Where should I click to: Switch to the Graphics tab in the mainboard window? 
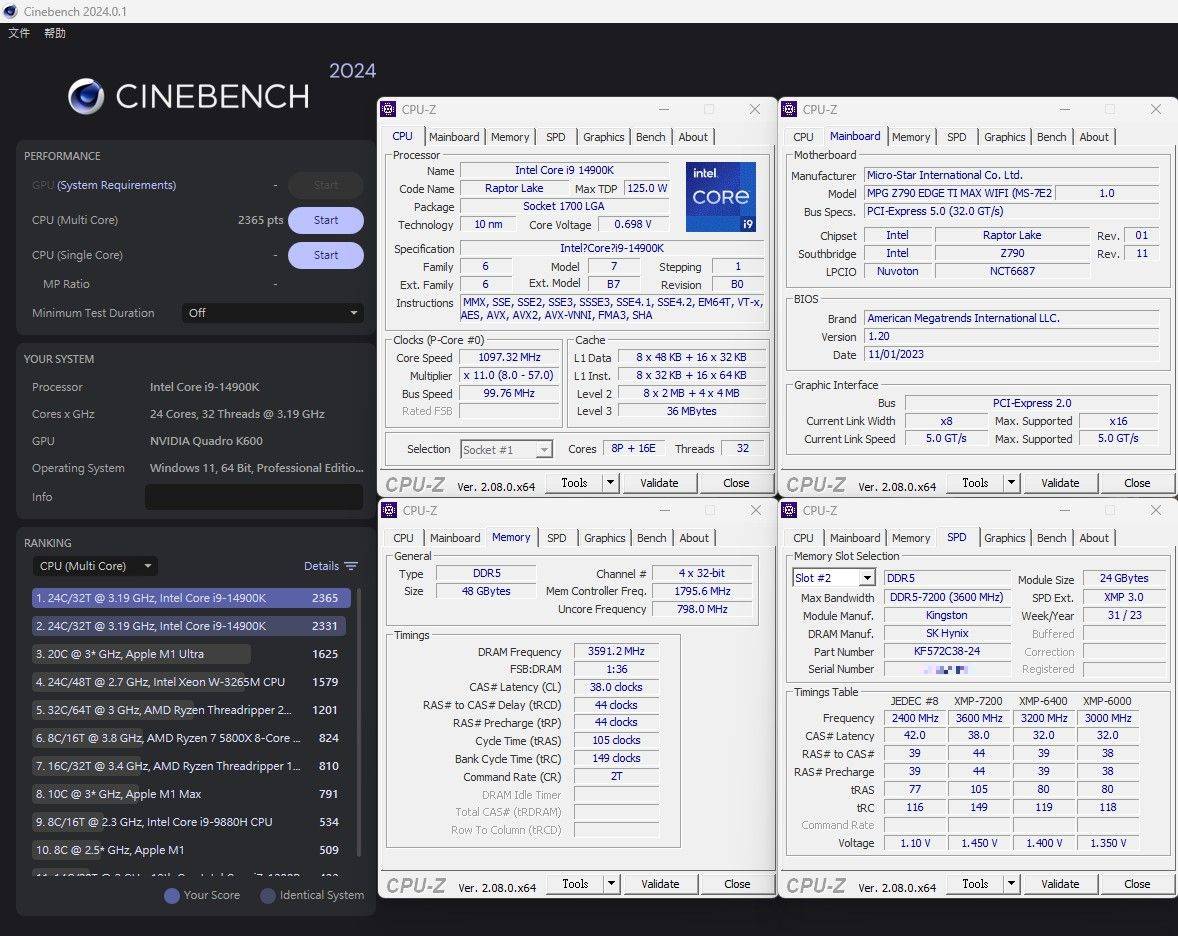point(1004,137)
